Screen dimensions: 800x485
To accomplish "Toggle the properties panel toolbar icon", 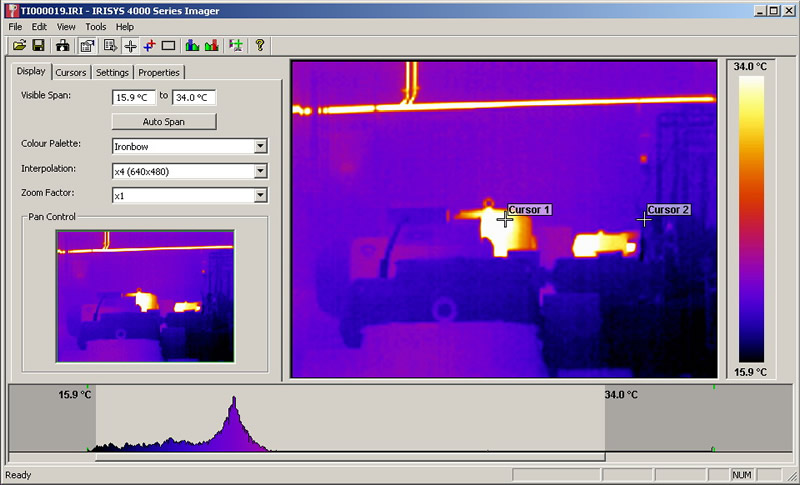I will pyautogui.click(x=88, y=45).
